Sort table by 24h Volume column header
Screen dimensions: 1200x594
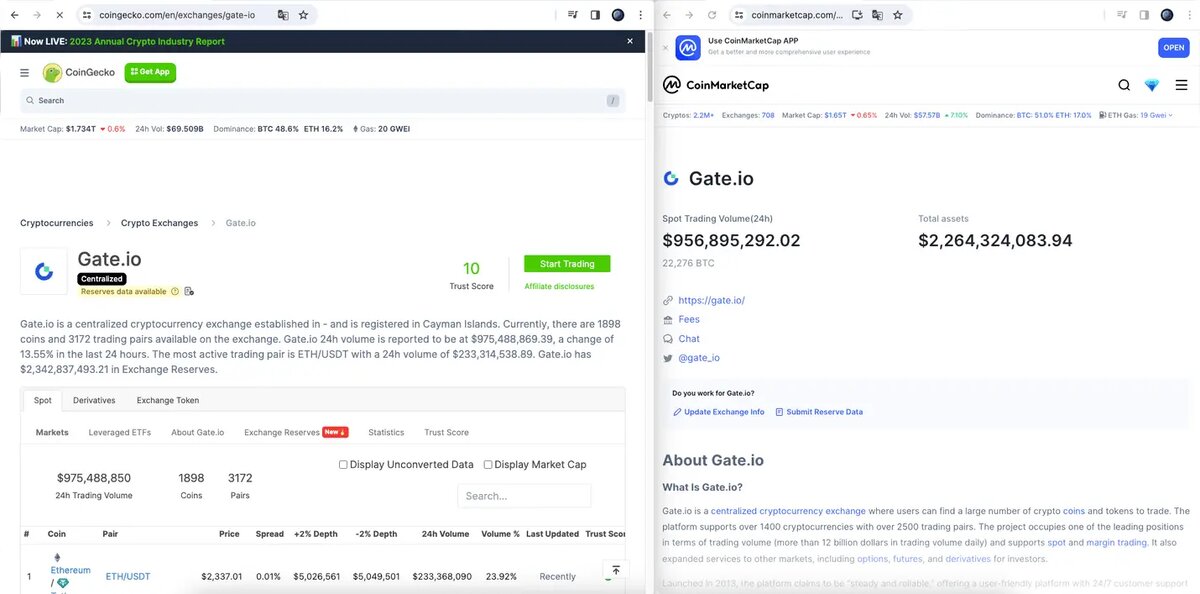click(x=446, y=534)
